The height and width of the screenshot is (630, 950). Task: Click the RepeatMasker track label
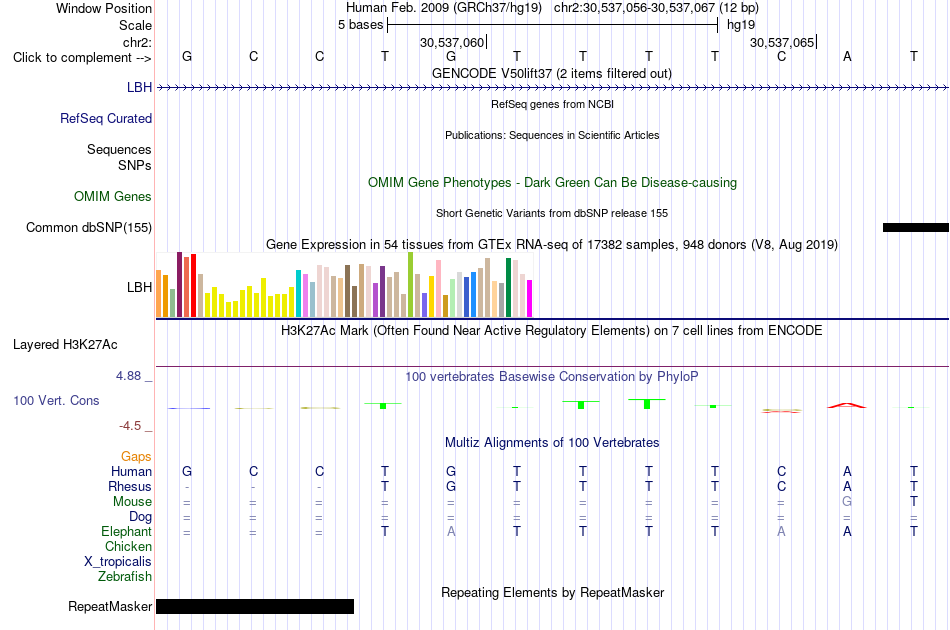[x=110, y=606]
